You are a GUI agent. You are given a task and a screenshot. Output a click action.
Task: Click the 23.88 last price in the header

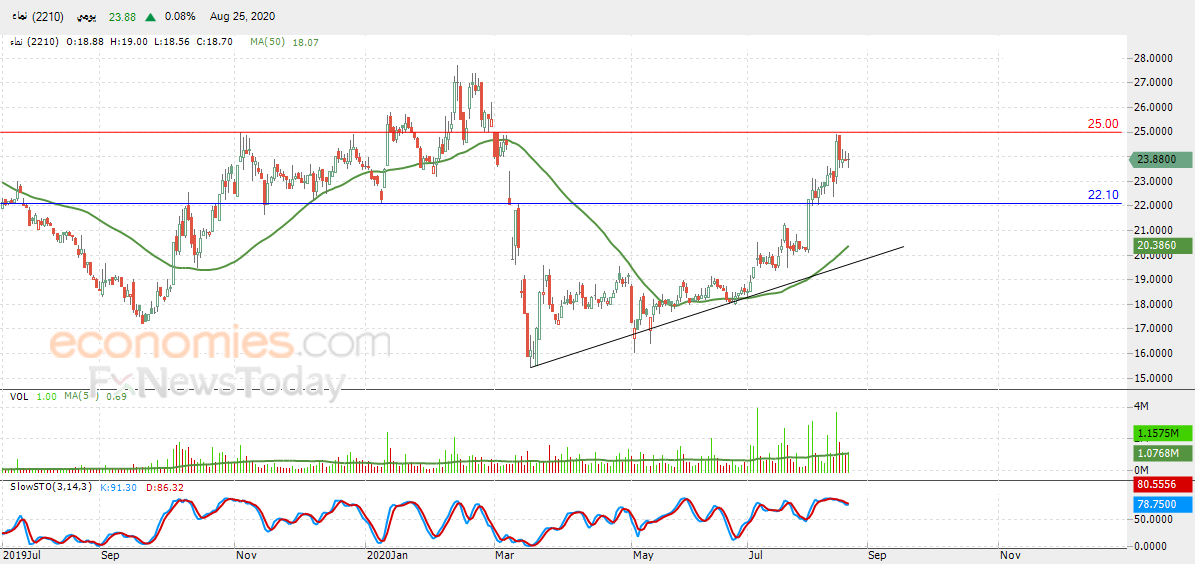(124, 16)
